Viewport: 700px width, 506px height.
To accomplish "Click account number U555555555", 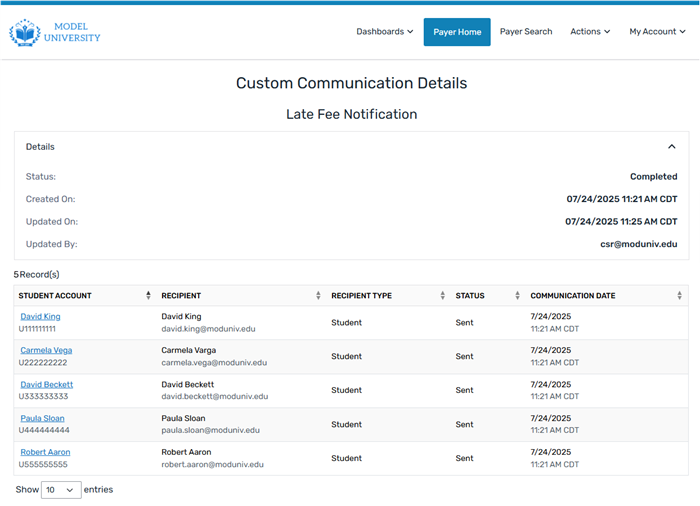I will click(43, 464).
